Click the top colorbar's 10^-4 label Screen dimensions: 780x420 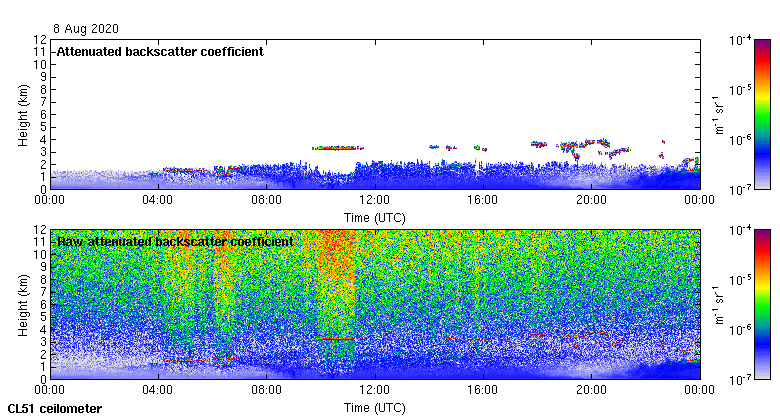click(x=740, y=40)
